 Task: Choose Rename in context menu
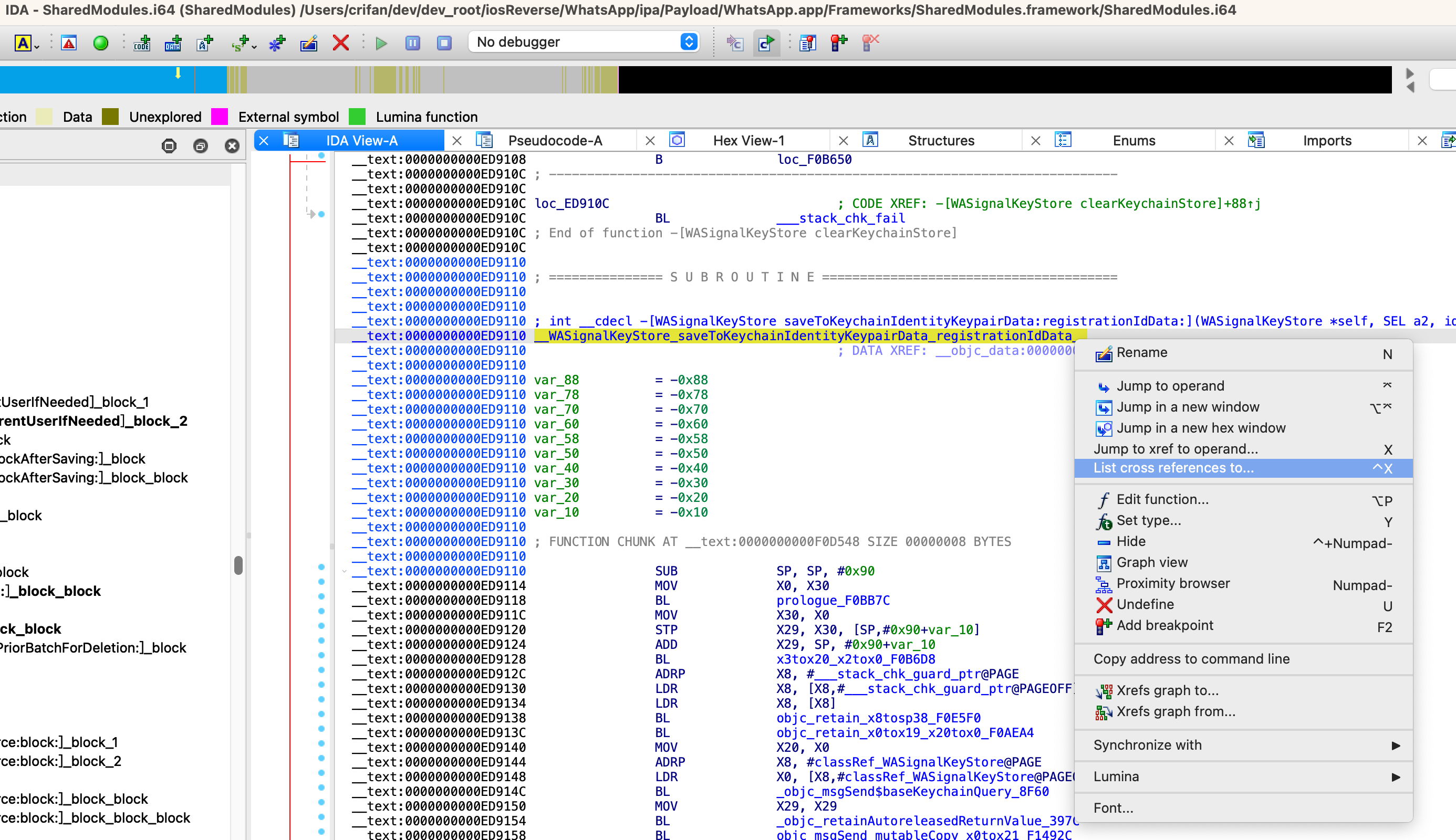tap(1244, 353)
